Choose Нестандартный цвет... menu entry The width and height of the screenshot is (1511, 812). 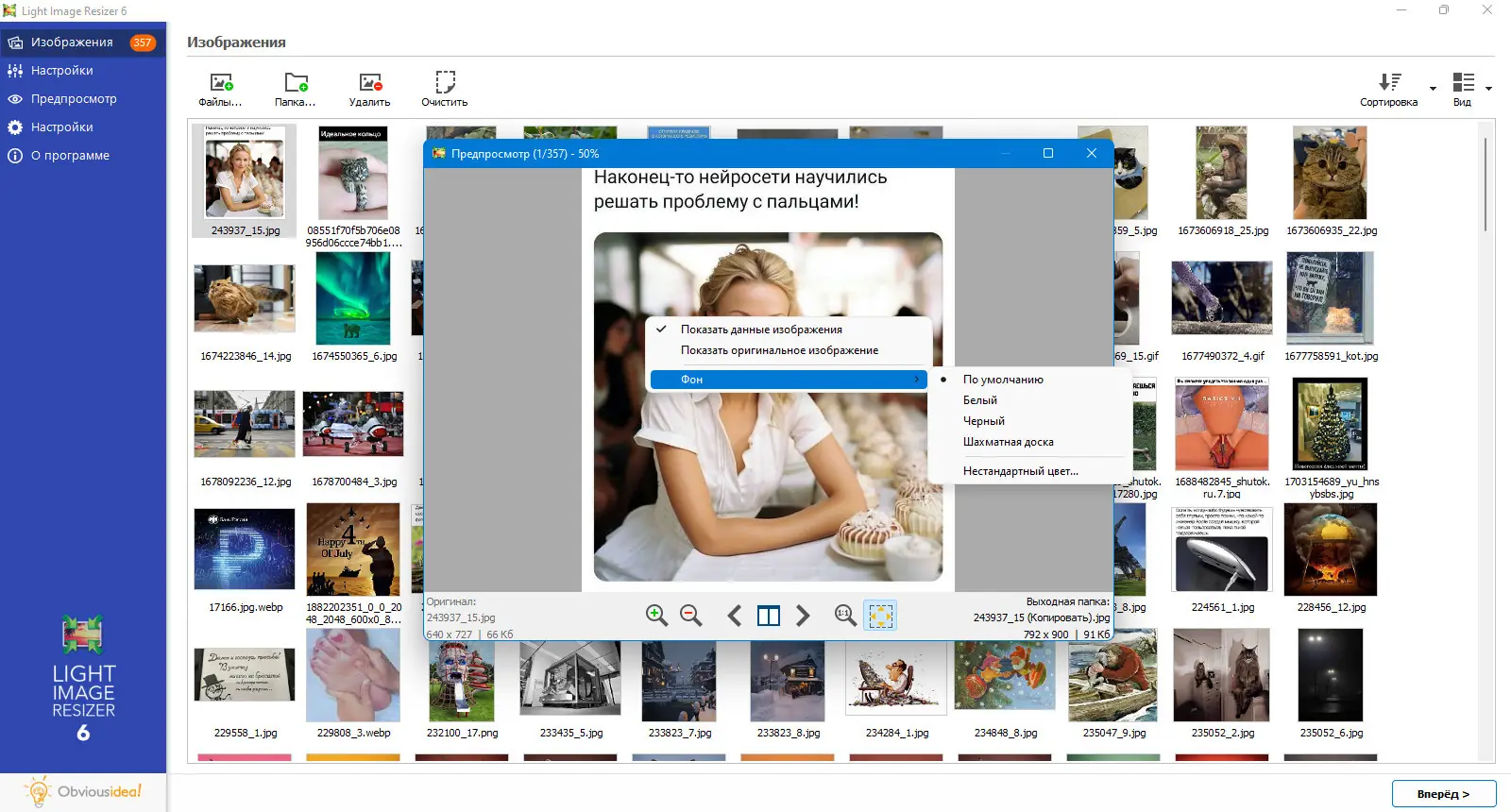tap(1029, 471)
